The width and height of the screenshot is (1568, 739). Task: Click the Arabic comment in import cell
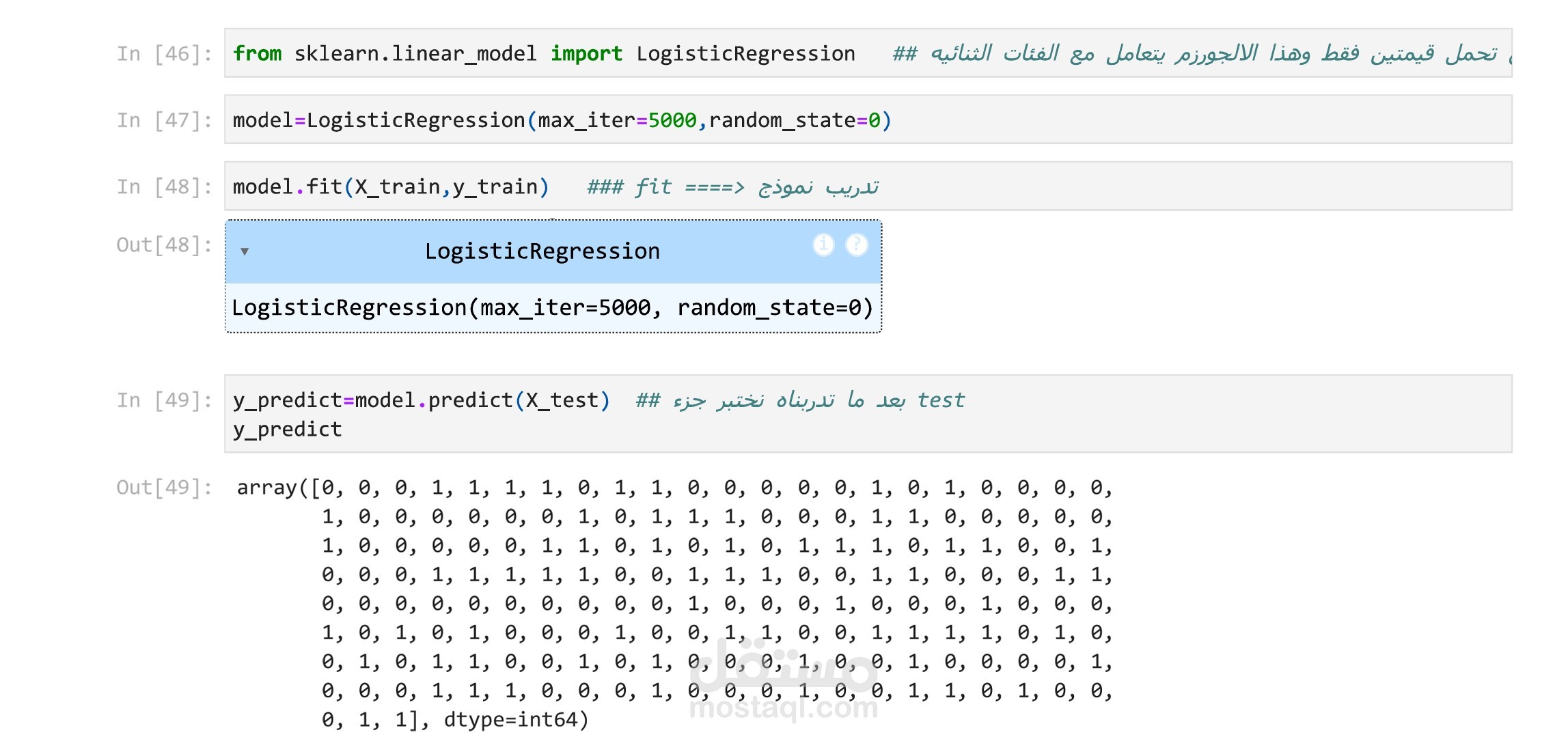[x=1196, y=53]
